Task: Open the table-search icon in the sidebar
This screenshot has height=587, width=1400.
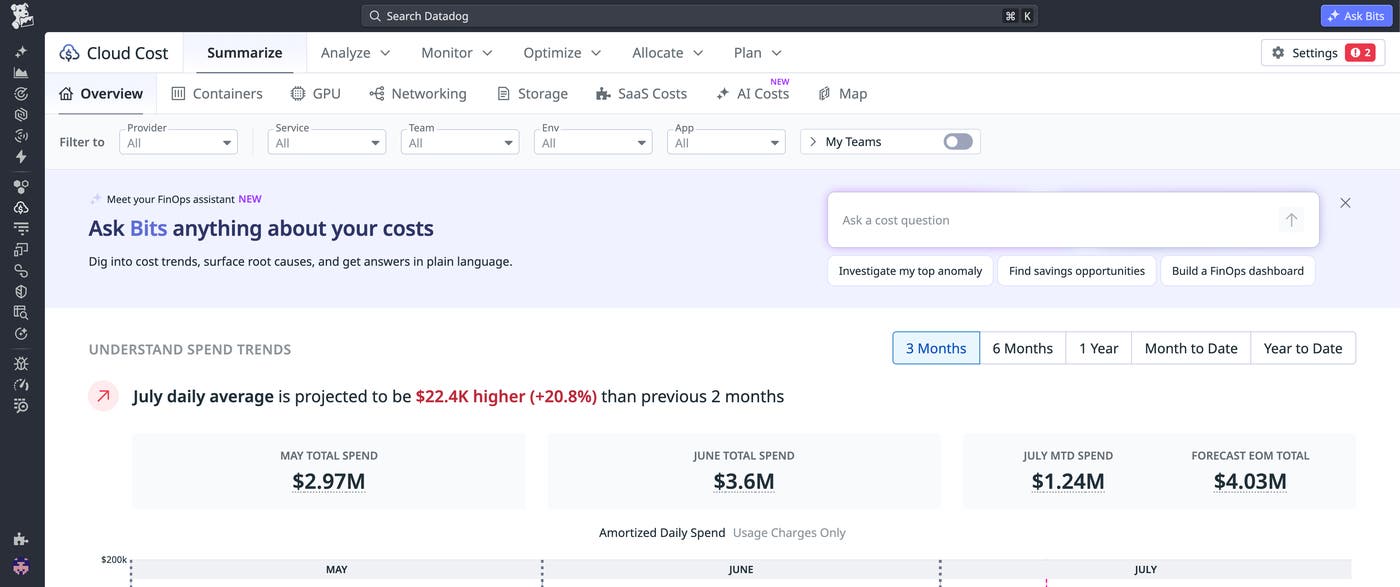Action: click(21, 312)
